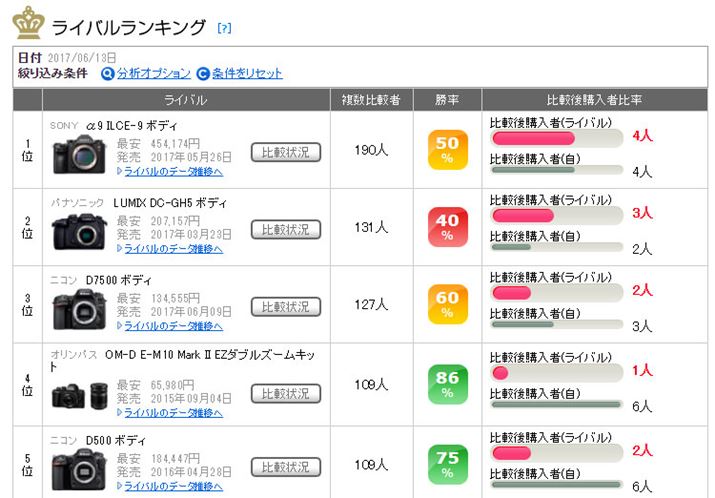
Task: Open 分析オプション link
Action: click(x=153, y=74)
